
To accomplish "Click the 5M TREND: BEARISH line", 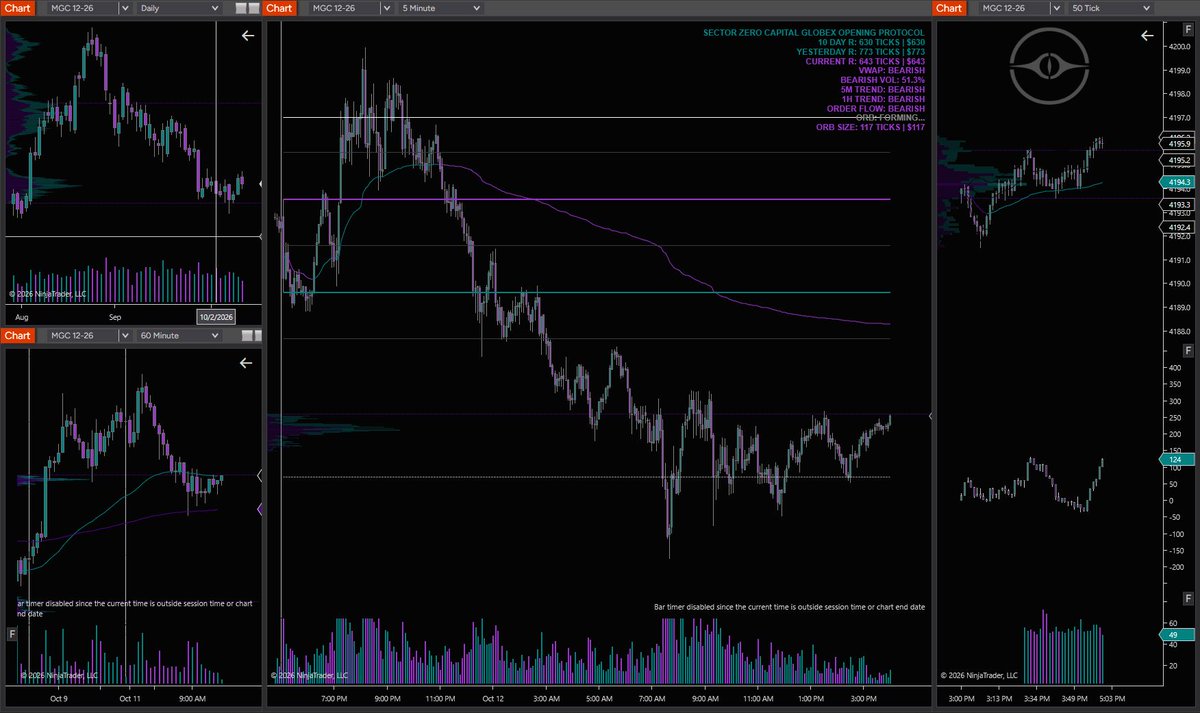I will coord(883,90).
